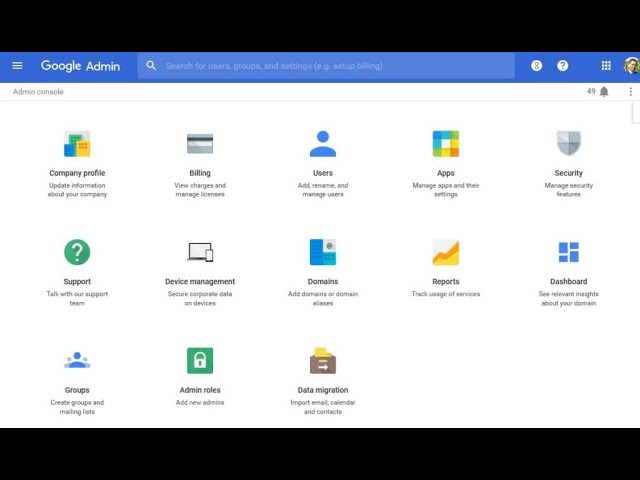Open the Google apps grid launcher
The height and width of the screenshot is (480, 640).
[x=606, y=65]
